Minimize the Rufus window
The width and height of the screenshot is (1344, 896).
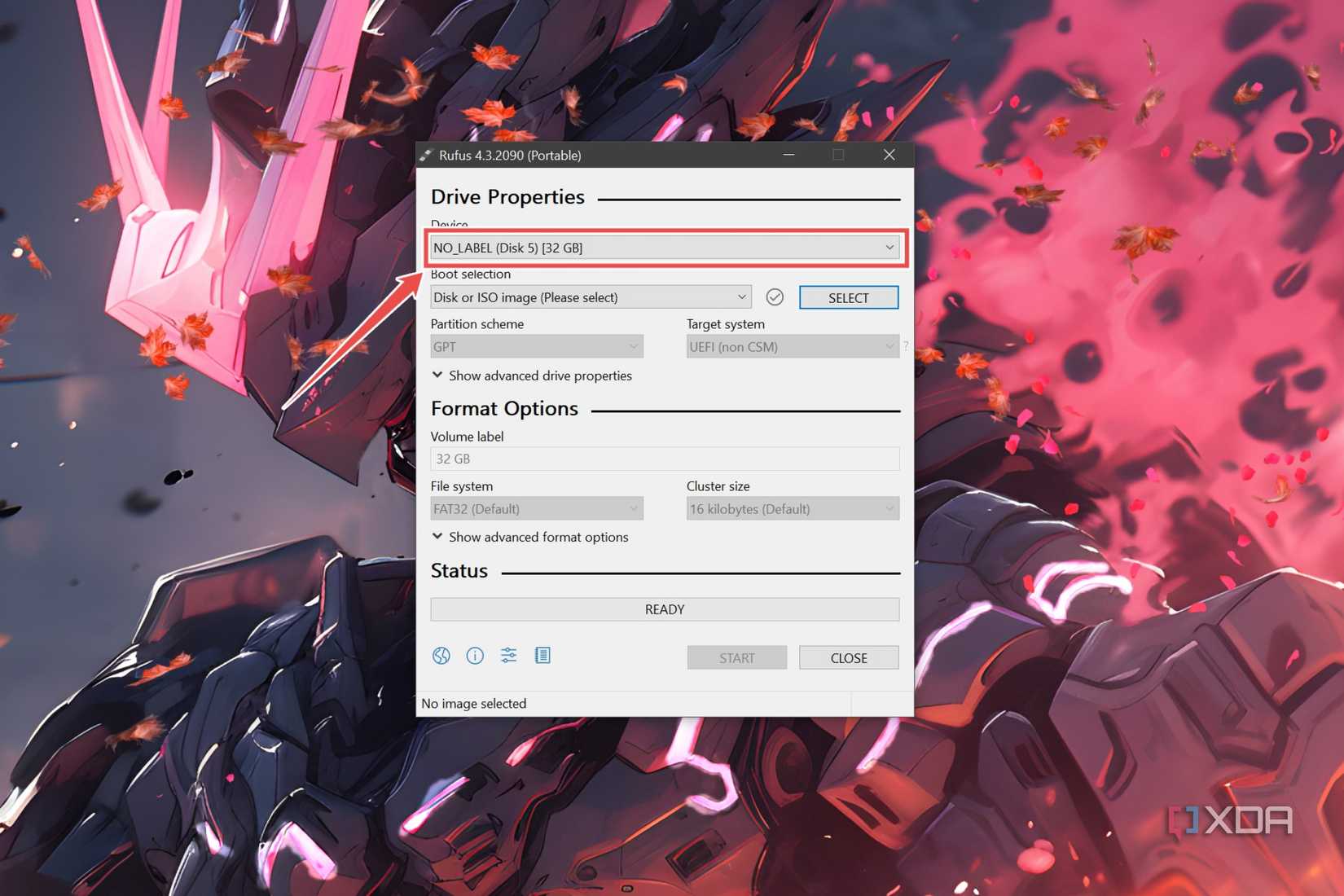click(788, 155)
